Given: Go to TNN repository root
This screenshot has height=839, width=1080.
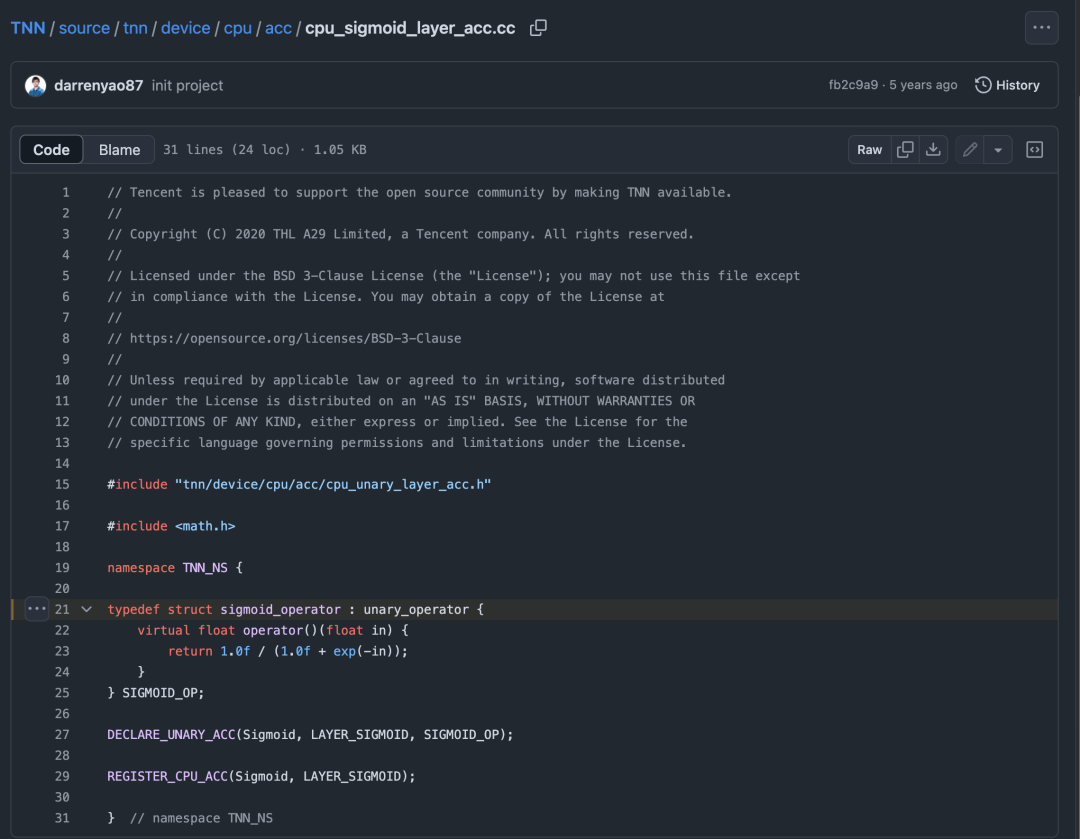Looking at the screenshot, I should point(28,28).
